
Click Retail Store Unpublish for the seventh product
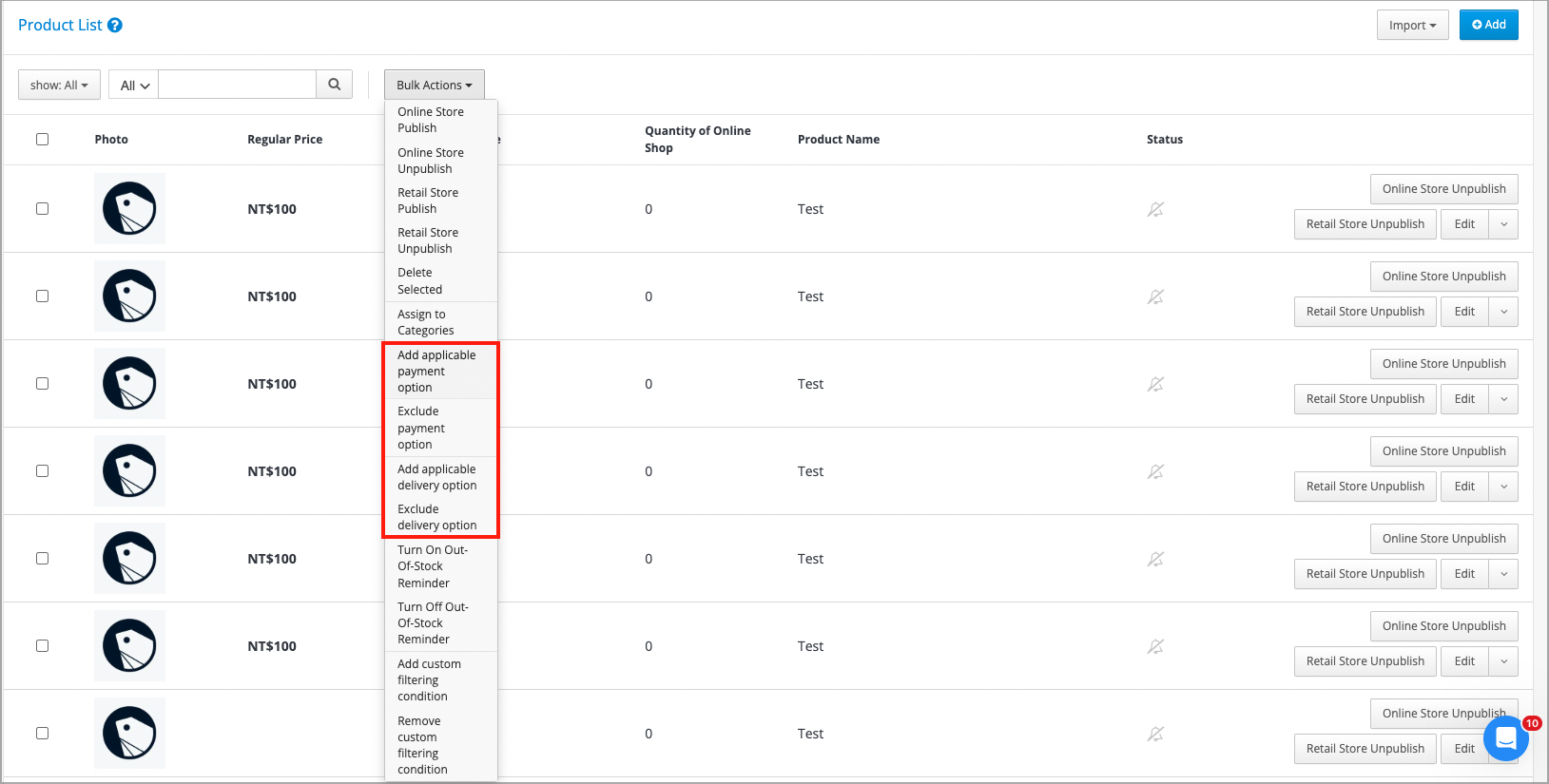[x=1365, y=749]
